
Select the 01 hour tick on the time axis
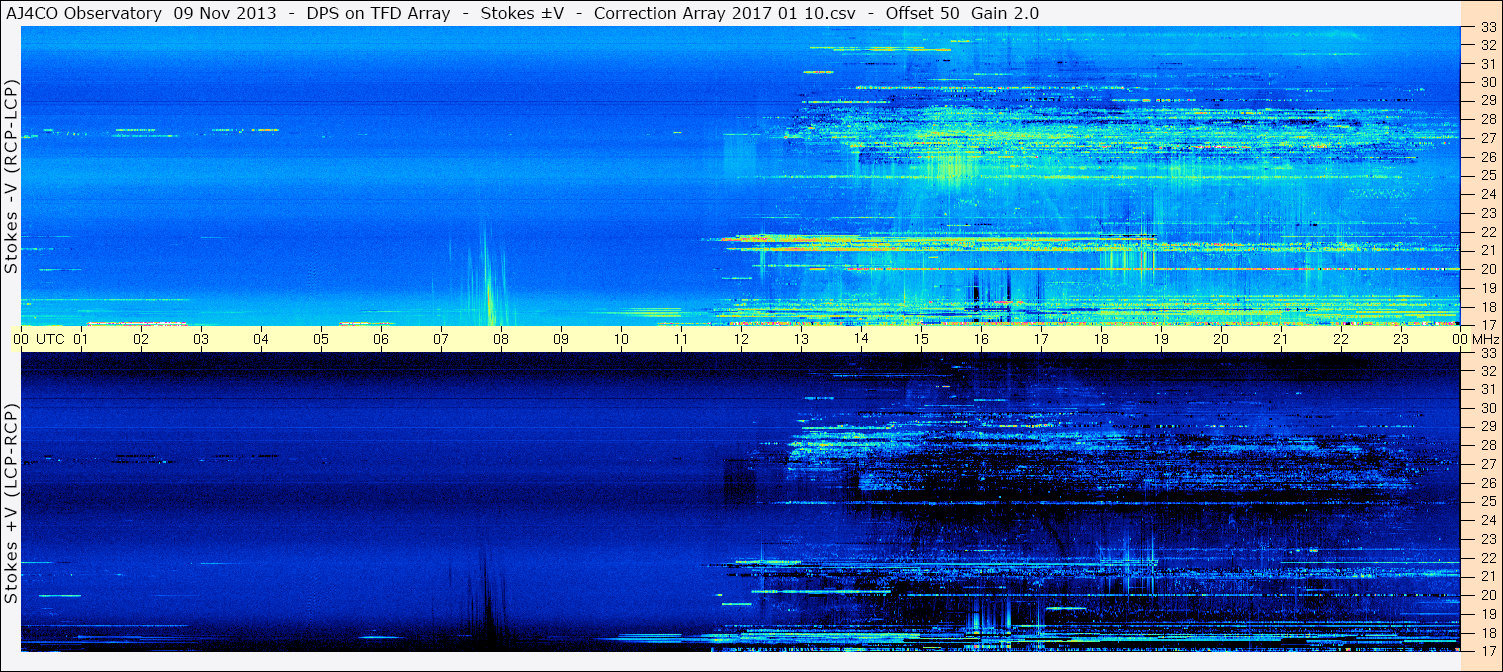[x=81, y=339]
